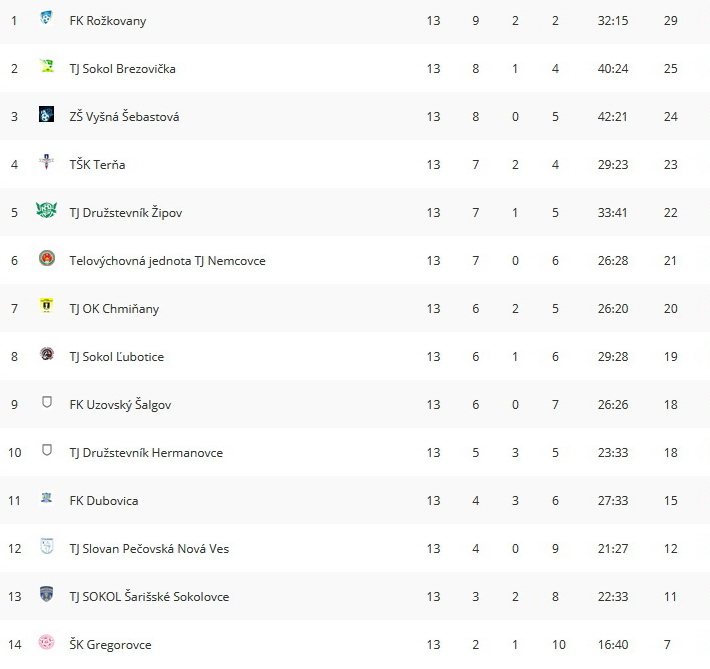Click the ŠK Gregorovce pink club logo
The width and height of the screenshot is (710, 669).
coord(46,642)
